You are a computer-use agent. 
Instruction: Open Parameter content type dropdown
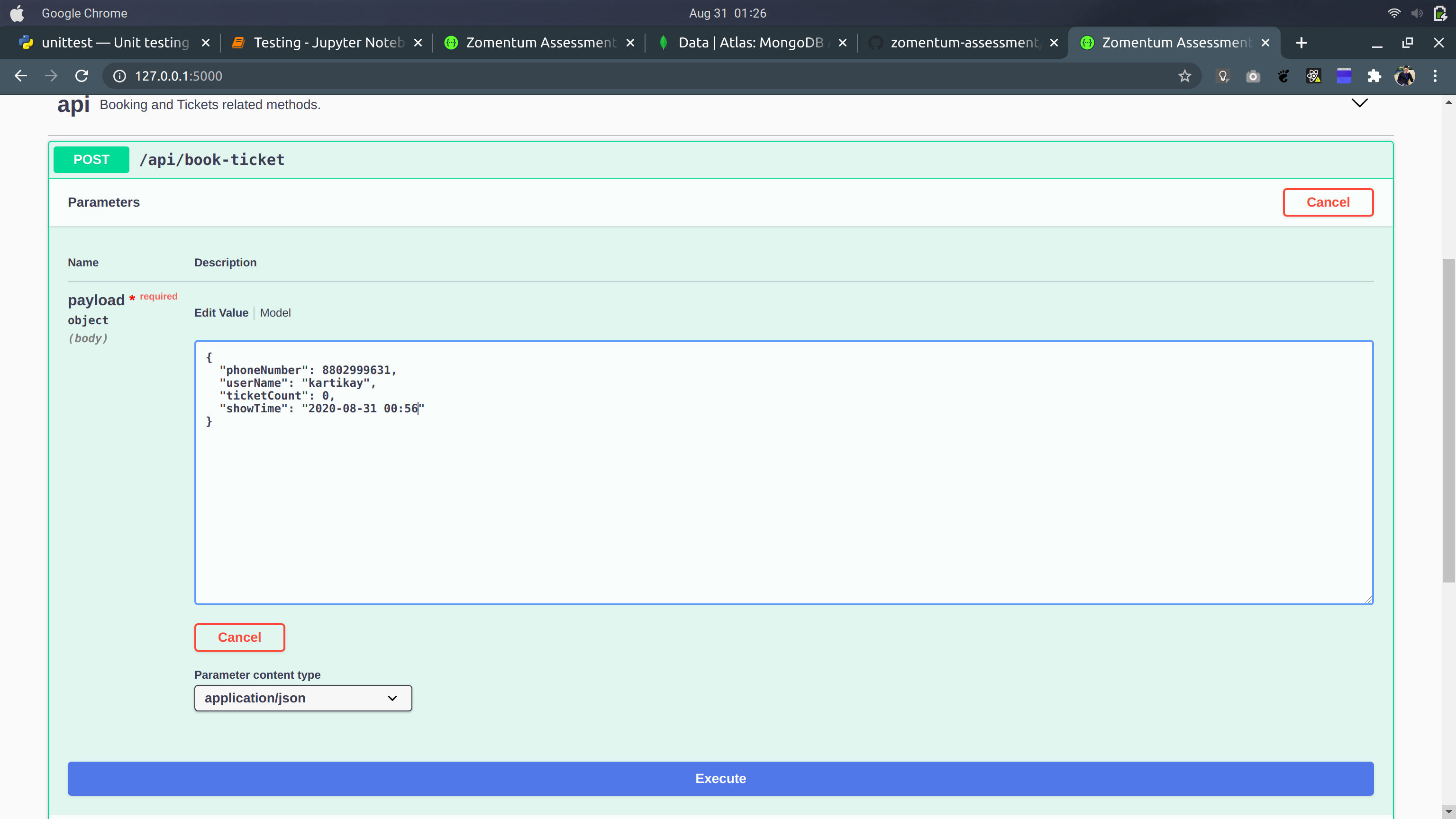click(303, 698)
